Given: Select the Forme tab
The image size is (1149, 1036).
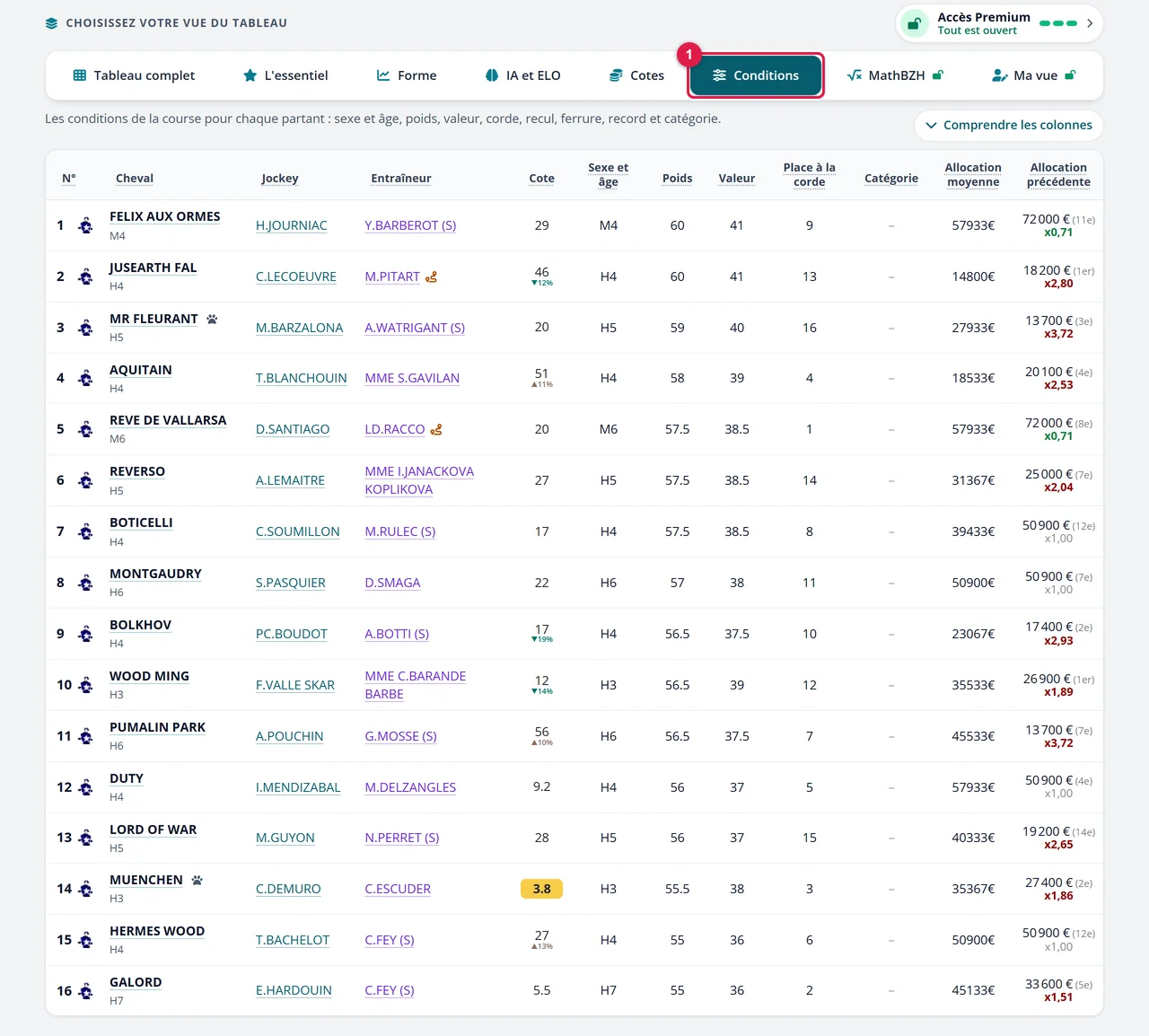Looking at the screenshot, I should coord(407,75).
